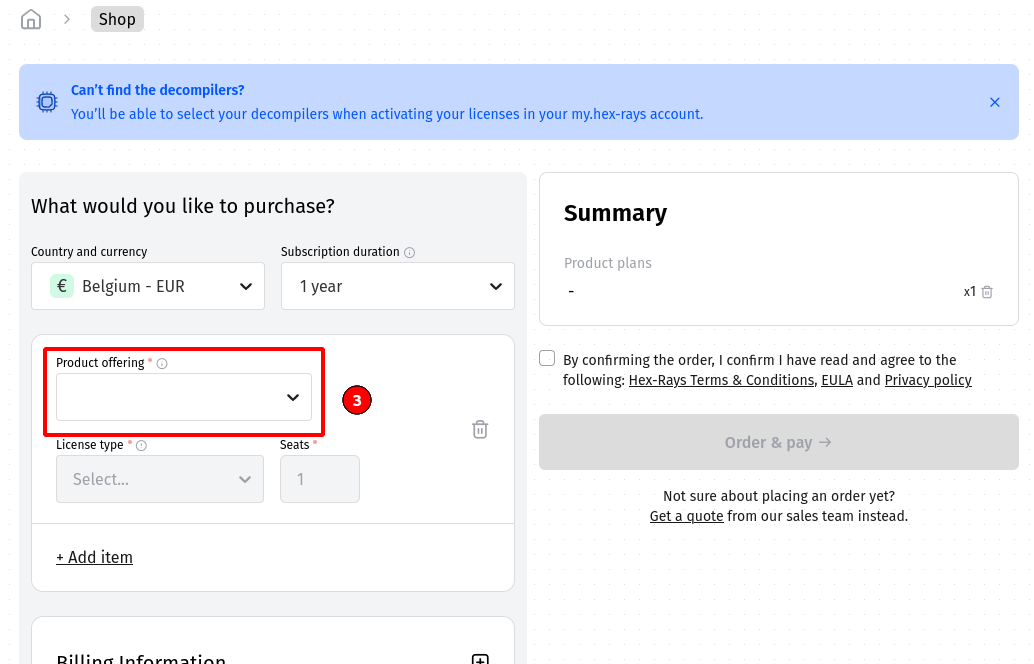Open the Product offering dropdown
This screenshot has width=1034, height=664.
[184, 397]
